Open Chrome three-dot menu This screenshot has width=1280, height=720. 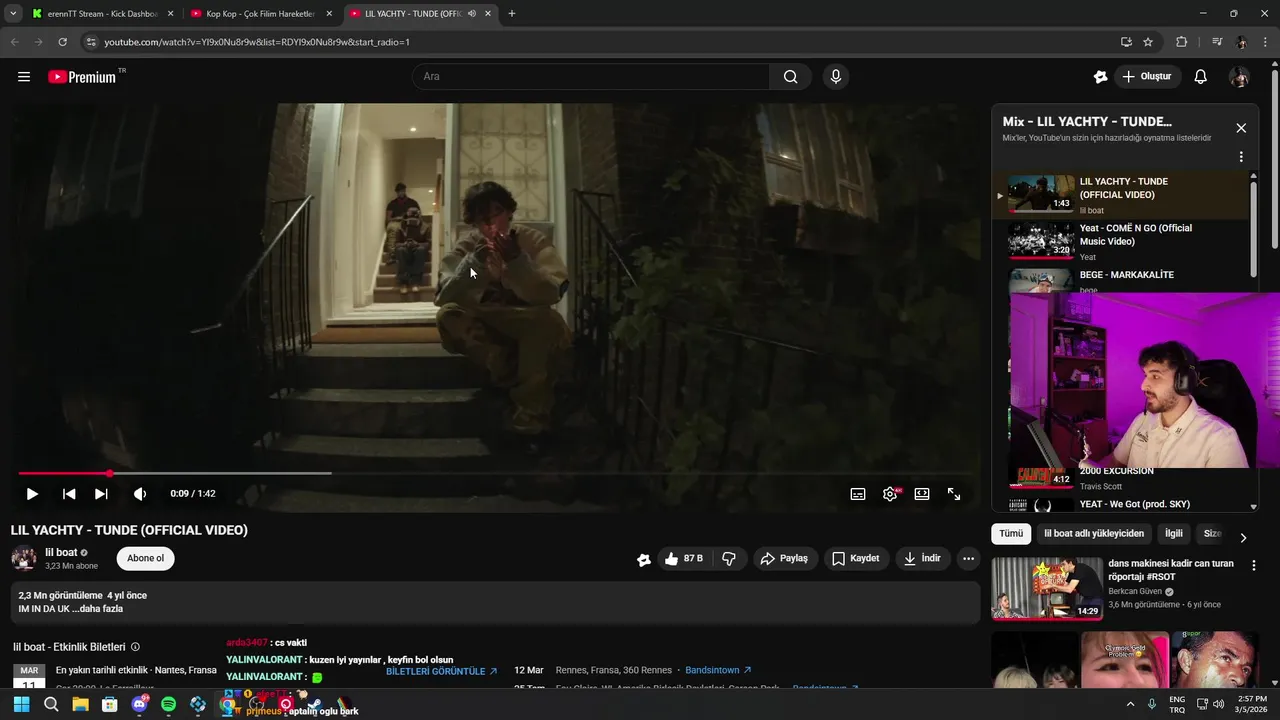coord(1266,42)
